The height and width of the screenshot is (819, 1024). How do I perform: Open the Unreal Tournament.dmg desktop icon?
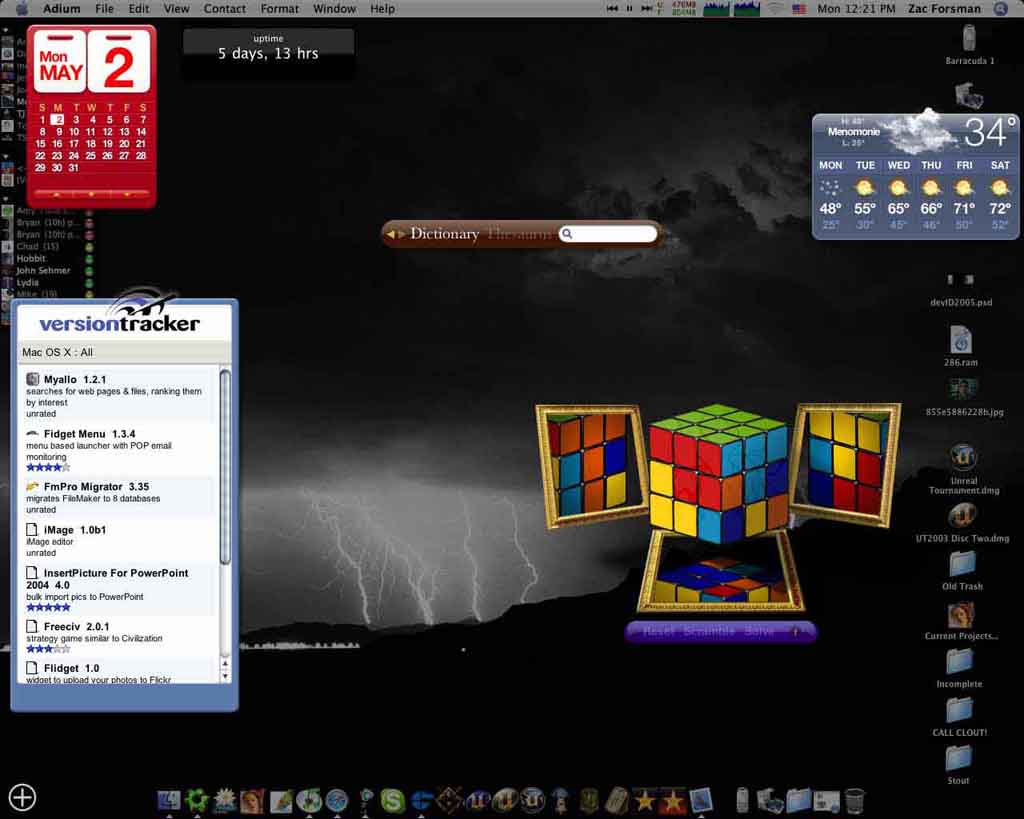click(x=962, y=458)
